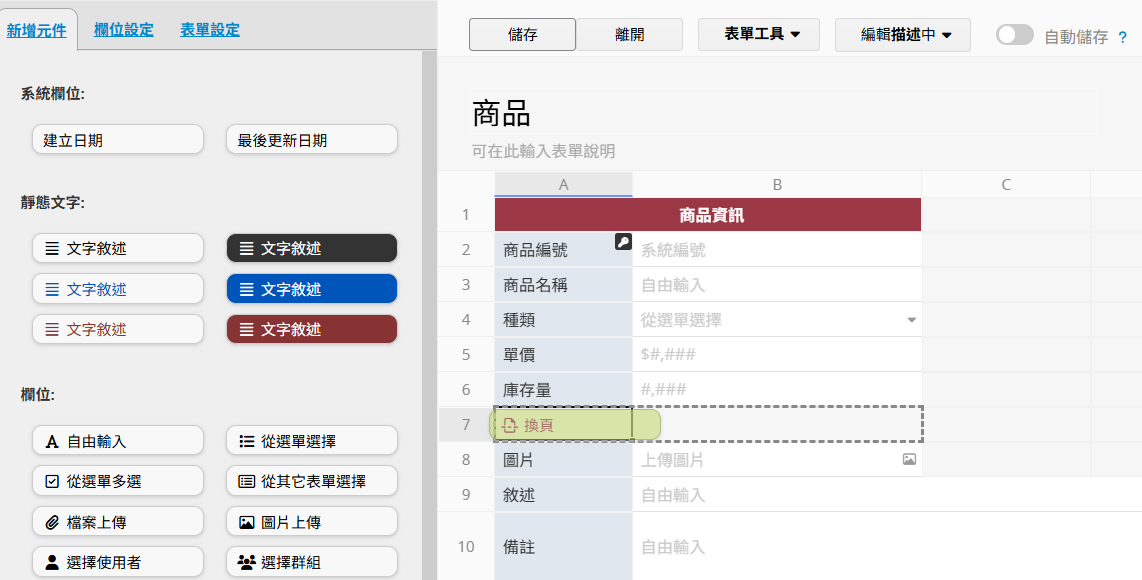Open the 編輯描述中 dropdown
The width and height of the screenshot is (1142, 580).
(x=902, y=34)
